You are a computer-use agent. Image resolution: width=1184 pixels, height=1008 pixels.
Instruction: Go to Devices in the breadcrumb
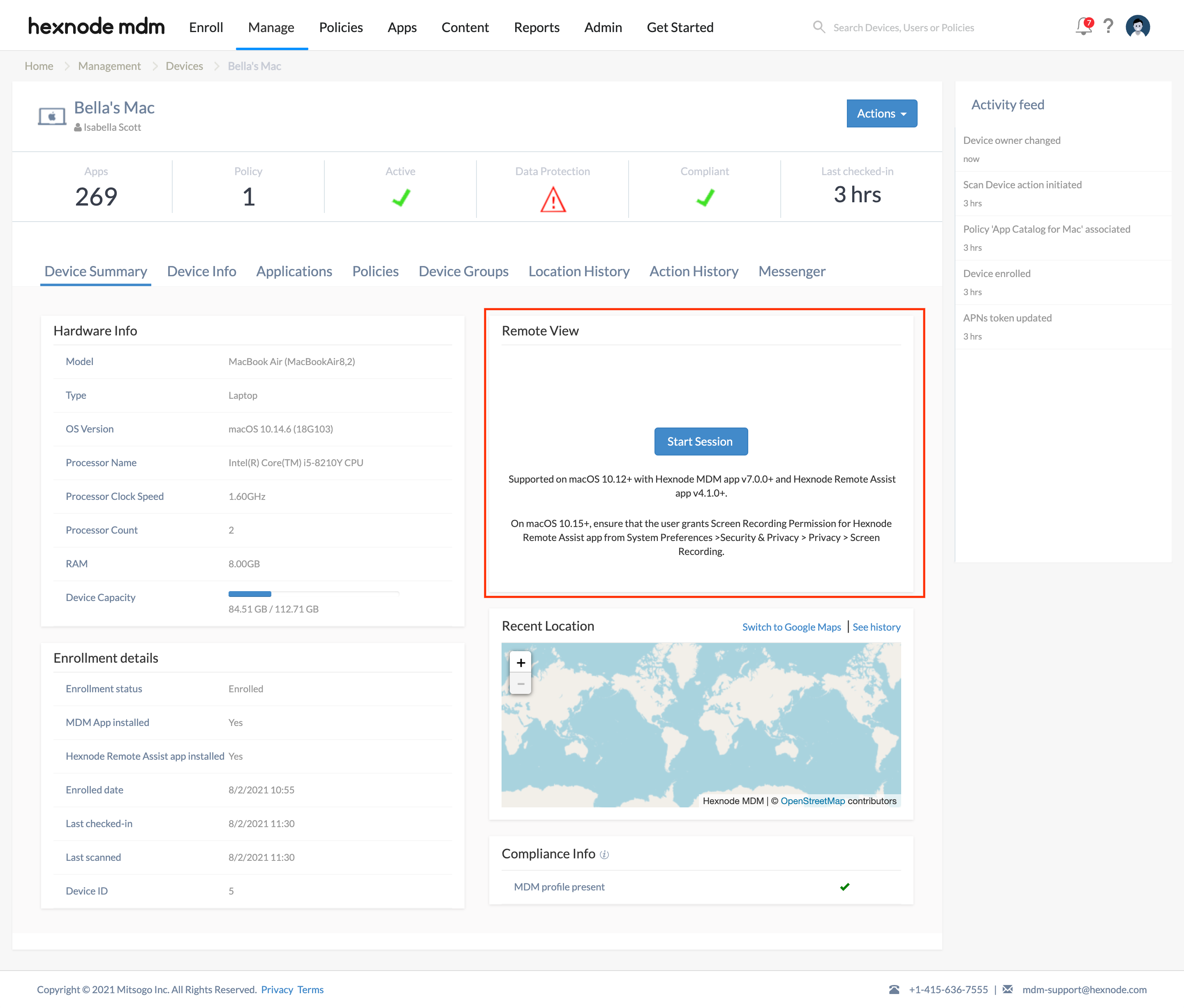(184, 66)
